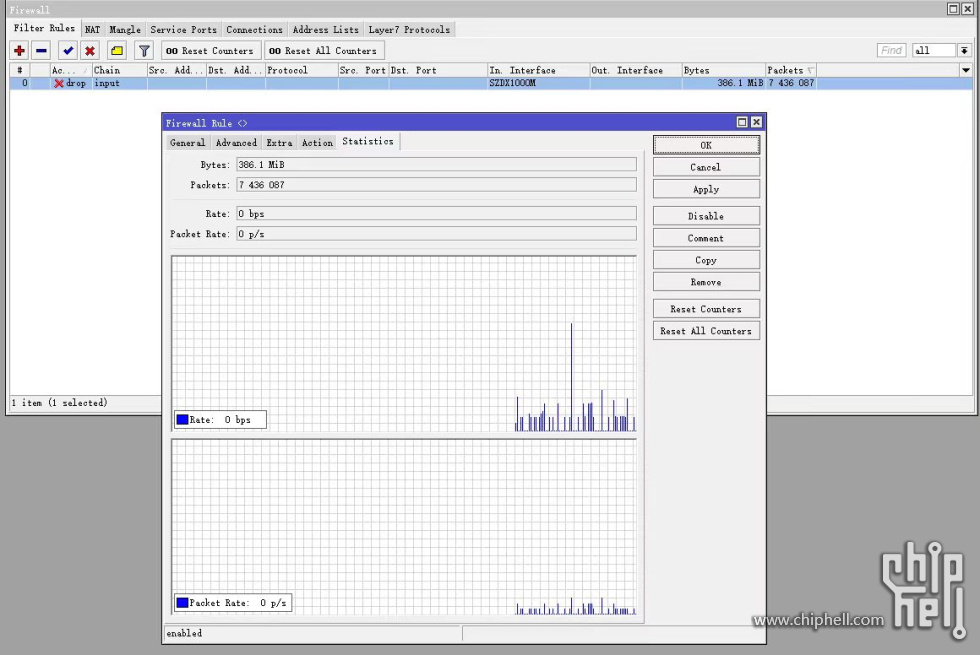Click the Packet Rate field showing 0 p/s
The width and height of the screenshot is (980, 655).
(436, 234)
